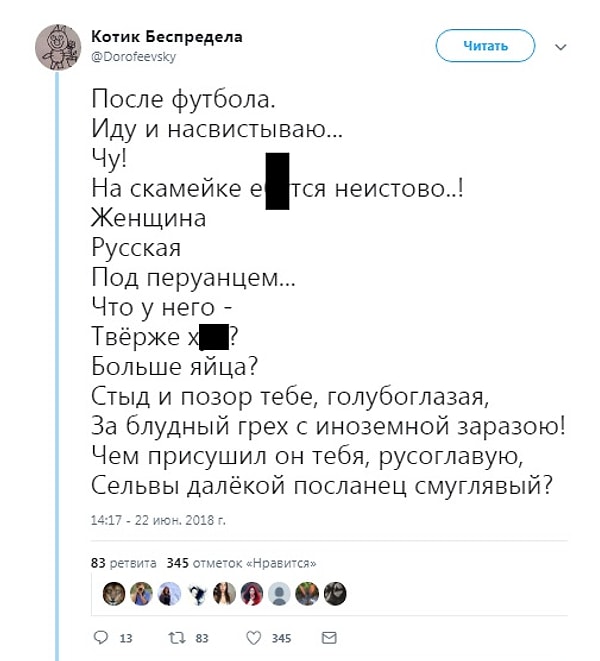
Task: Click the reply speech bubble icon
Action: (99, 637)
